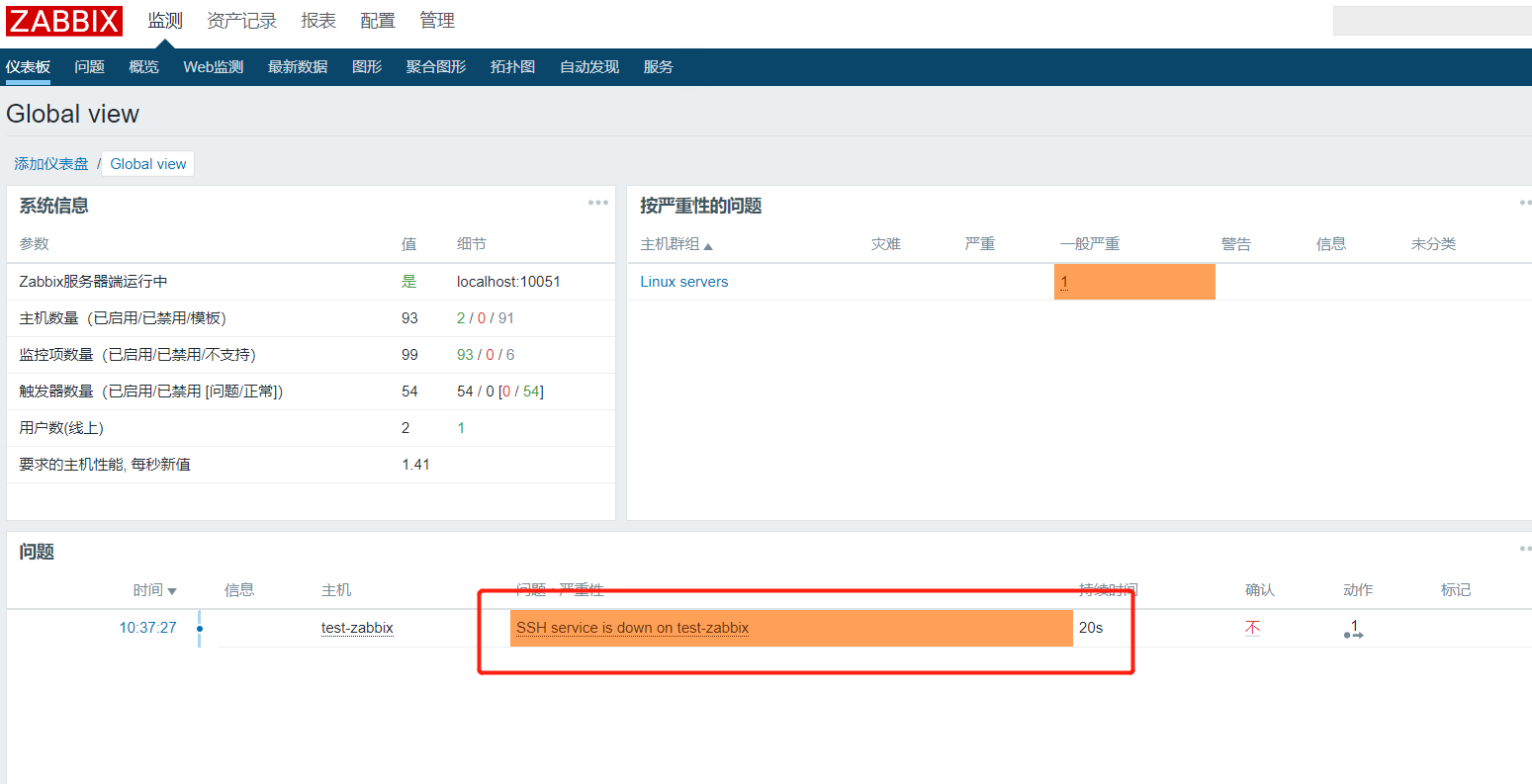Viewport: 1532px width, 784px height.
Task: Open the 问题 widget options menu
Action: coord(1524,548)
